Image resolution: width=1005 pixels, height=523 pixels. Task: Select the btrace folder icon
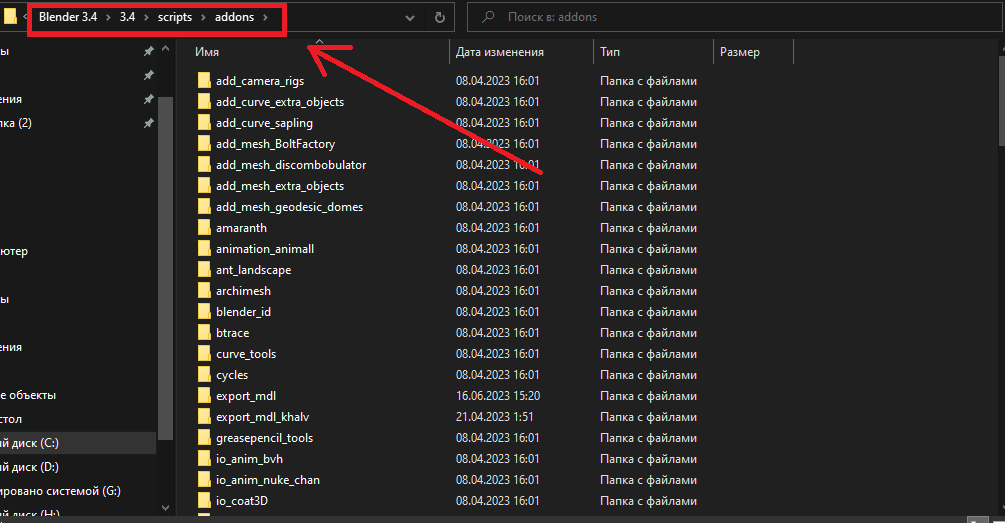[204, 333]
